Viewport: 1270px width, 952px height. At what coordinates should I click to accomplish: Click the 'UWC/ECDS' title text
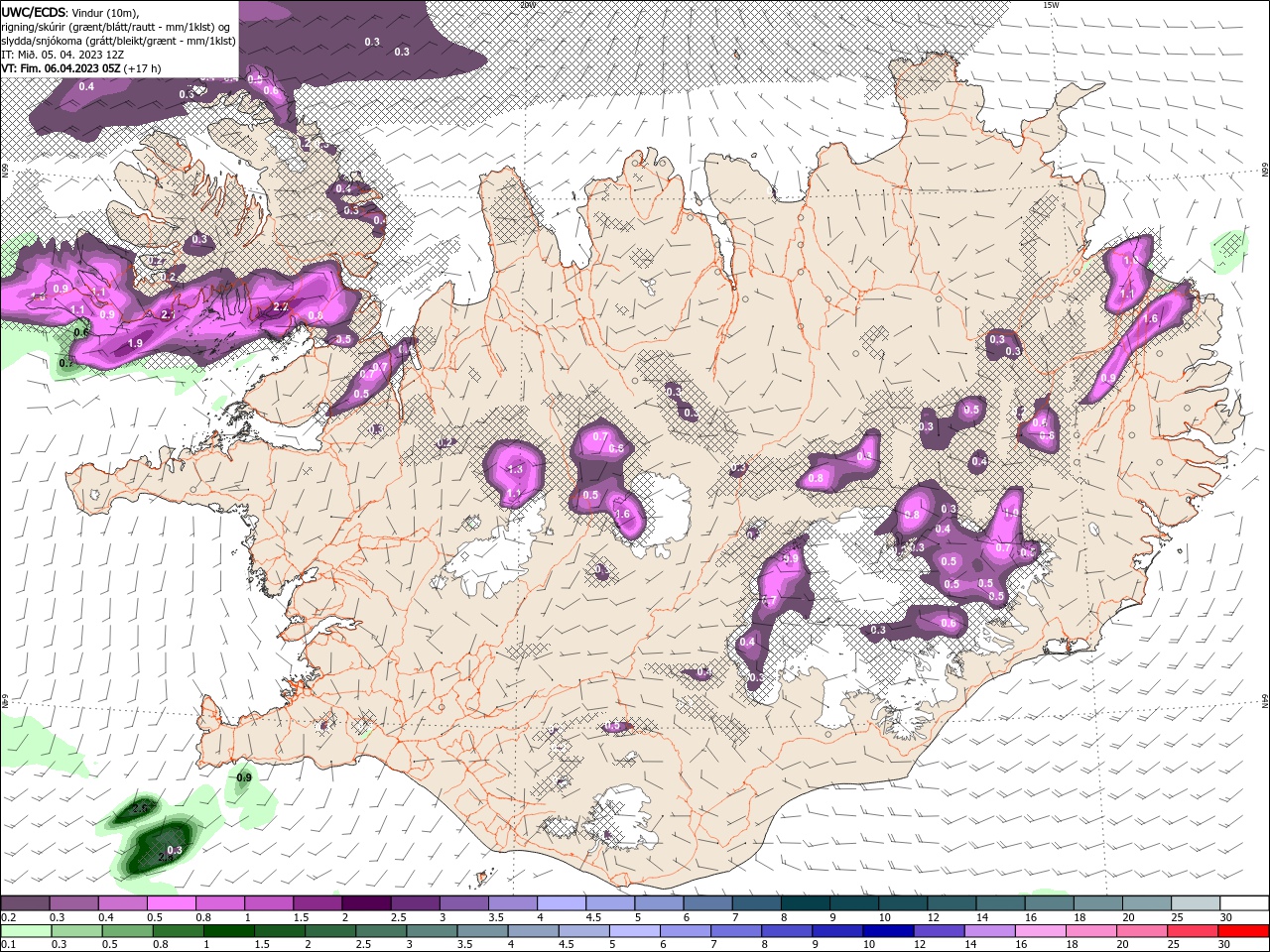(34, 12)
